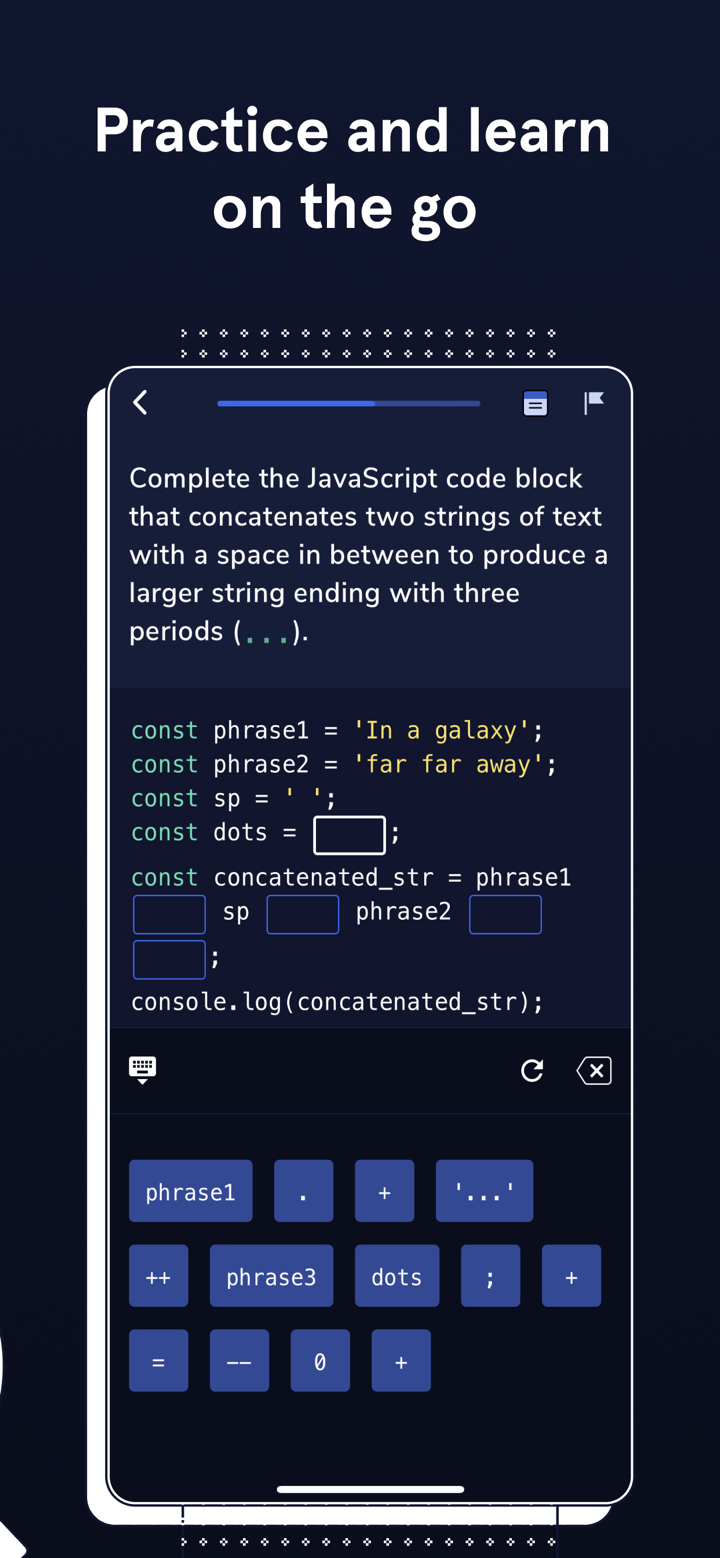
Task: Select the increment ++ operator token
Action: (x=158, y=1276)
